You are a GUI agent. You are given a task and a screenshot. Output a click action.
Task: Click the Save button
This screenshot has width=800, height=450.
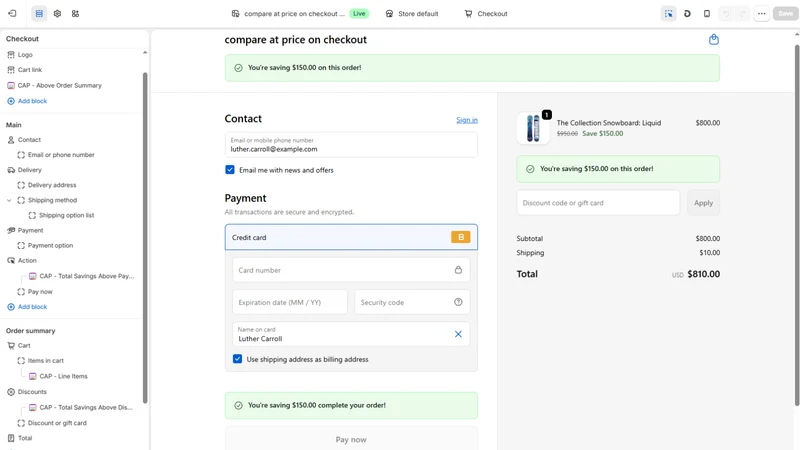coord(786,14)
